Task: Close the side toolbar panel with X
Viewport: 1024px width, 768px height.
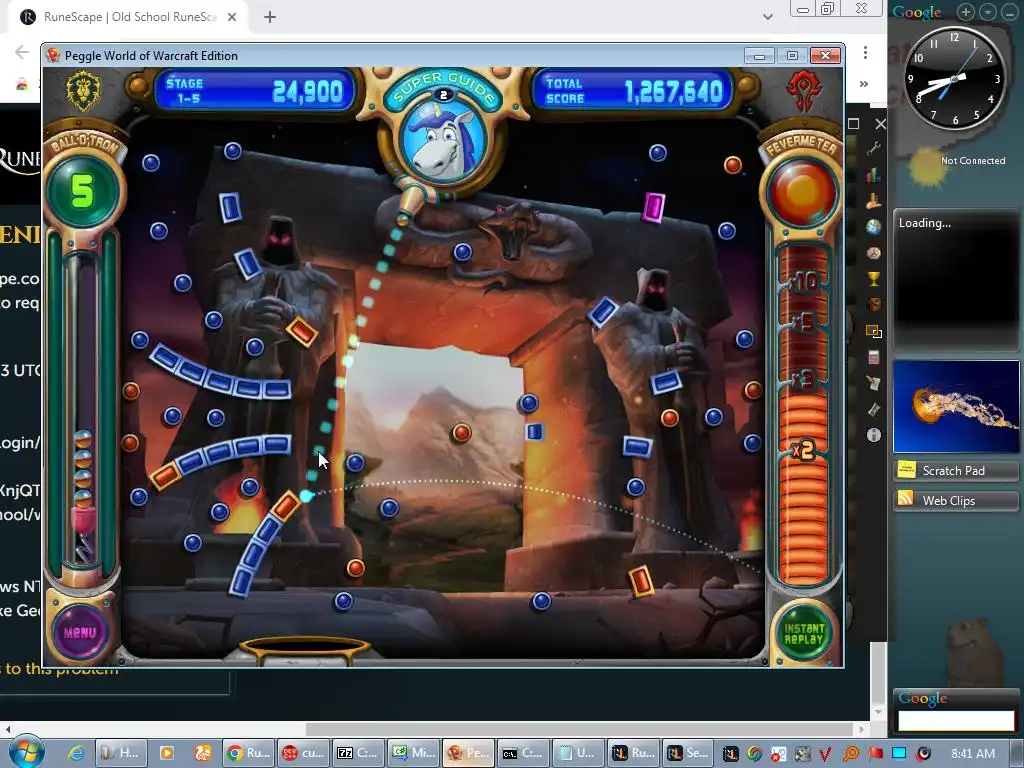Action: pos(880,124)
